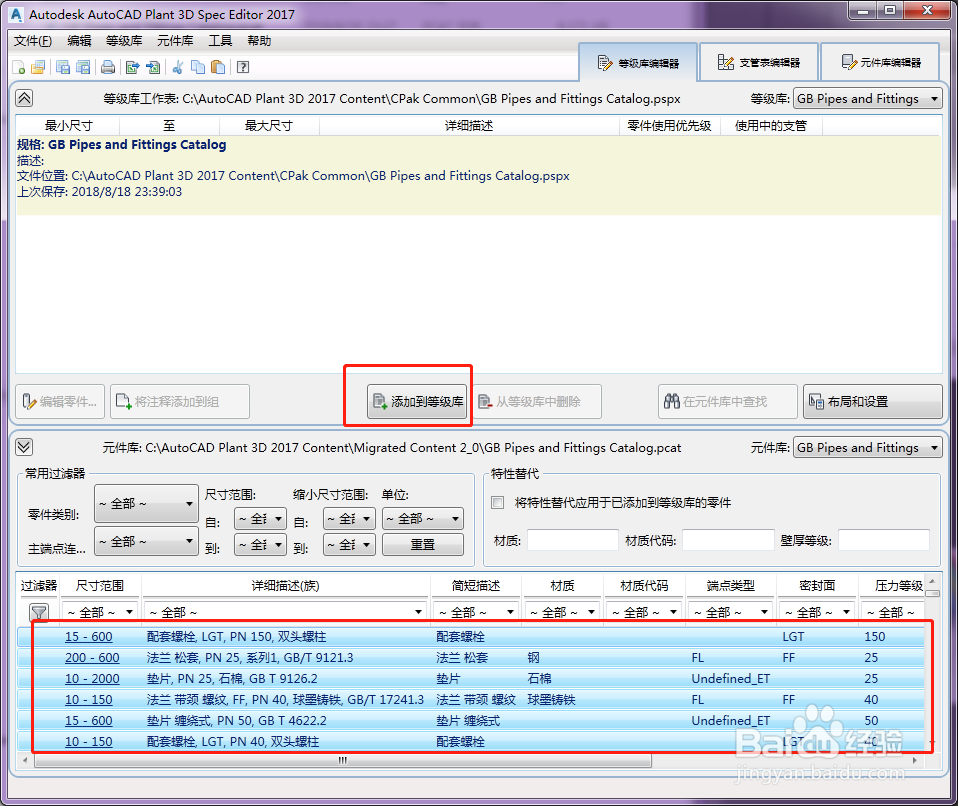Click 添加到等级库 button
This screenshot has width=958, height=806.
tap(417, 401)
